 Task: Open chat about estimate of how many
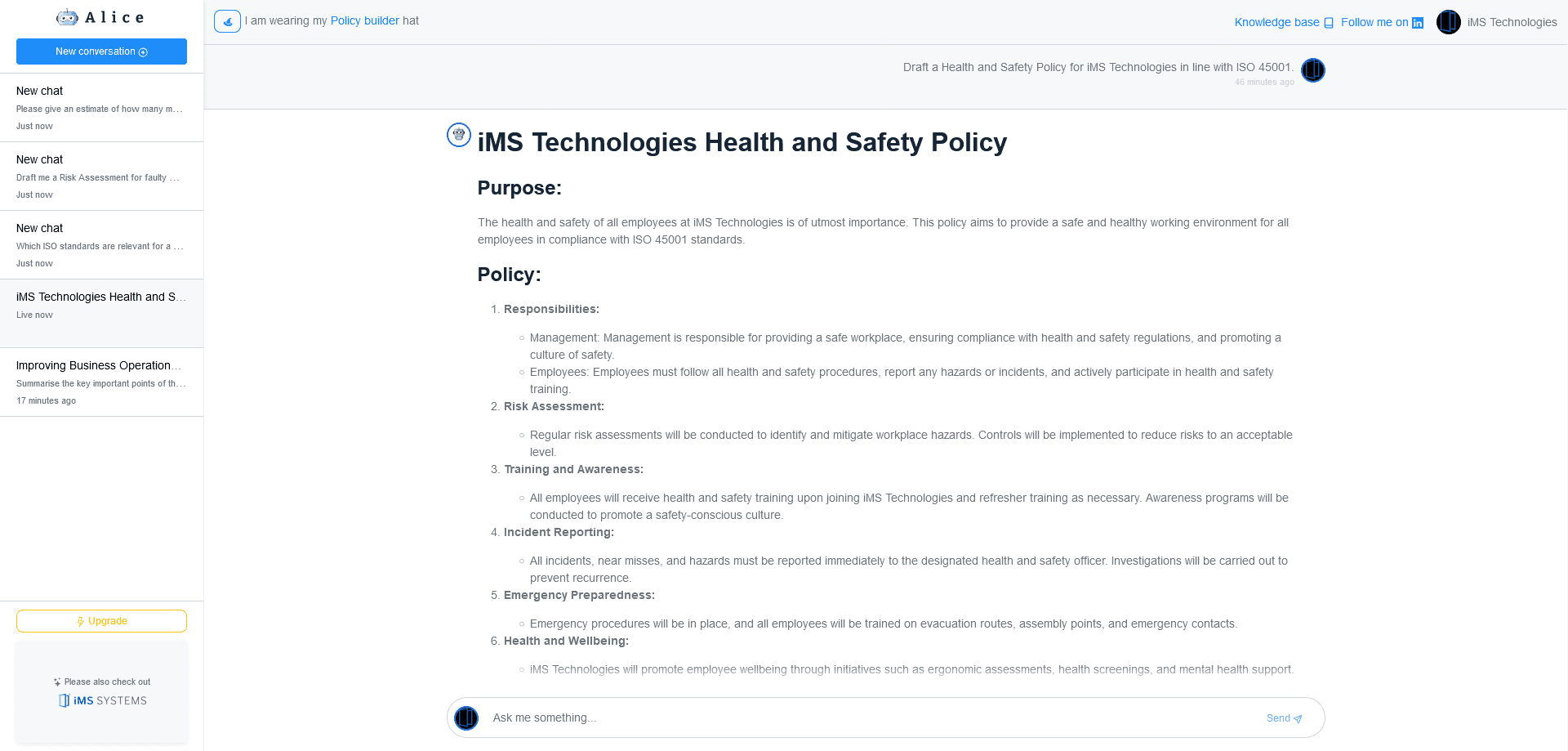click(101, 108)
